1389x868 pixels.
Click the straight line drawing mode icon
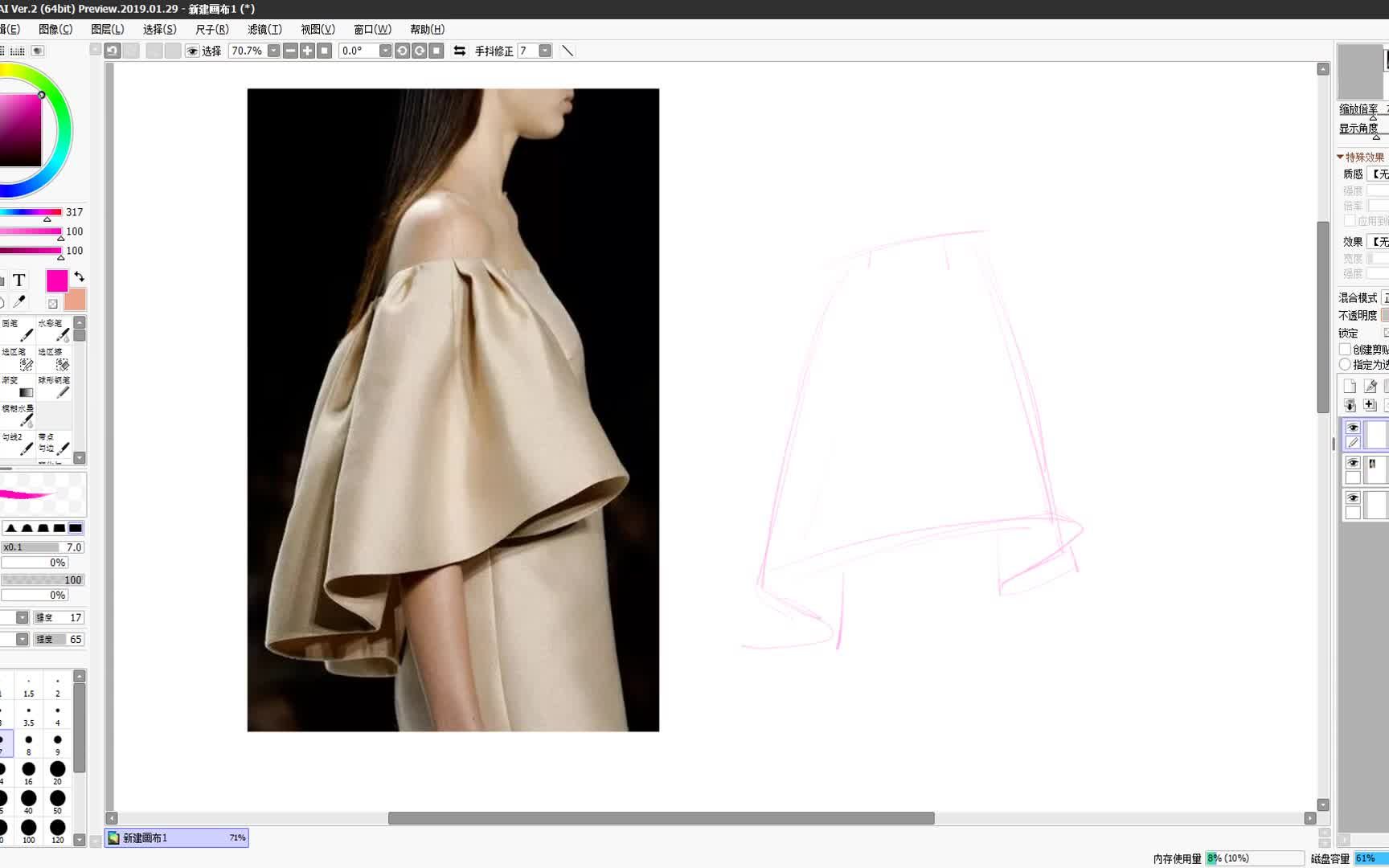[x=567, y=51]
